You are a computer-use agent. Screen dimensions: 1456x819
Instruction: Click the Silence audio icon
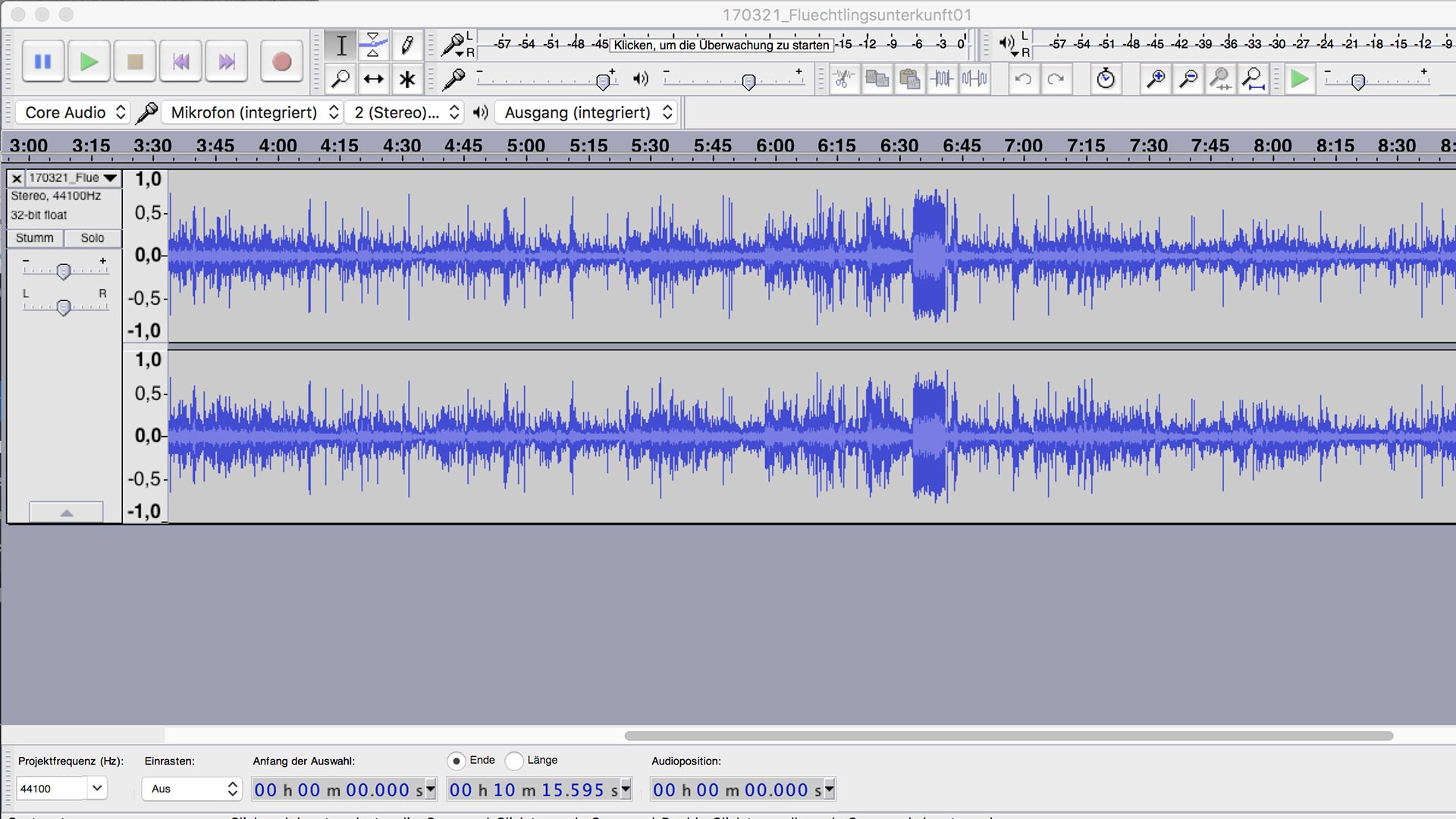click(975, 79)
